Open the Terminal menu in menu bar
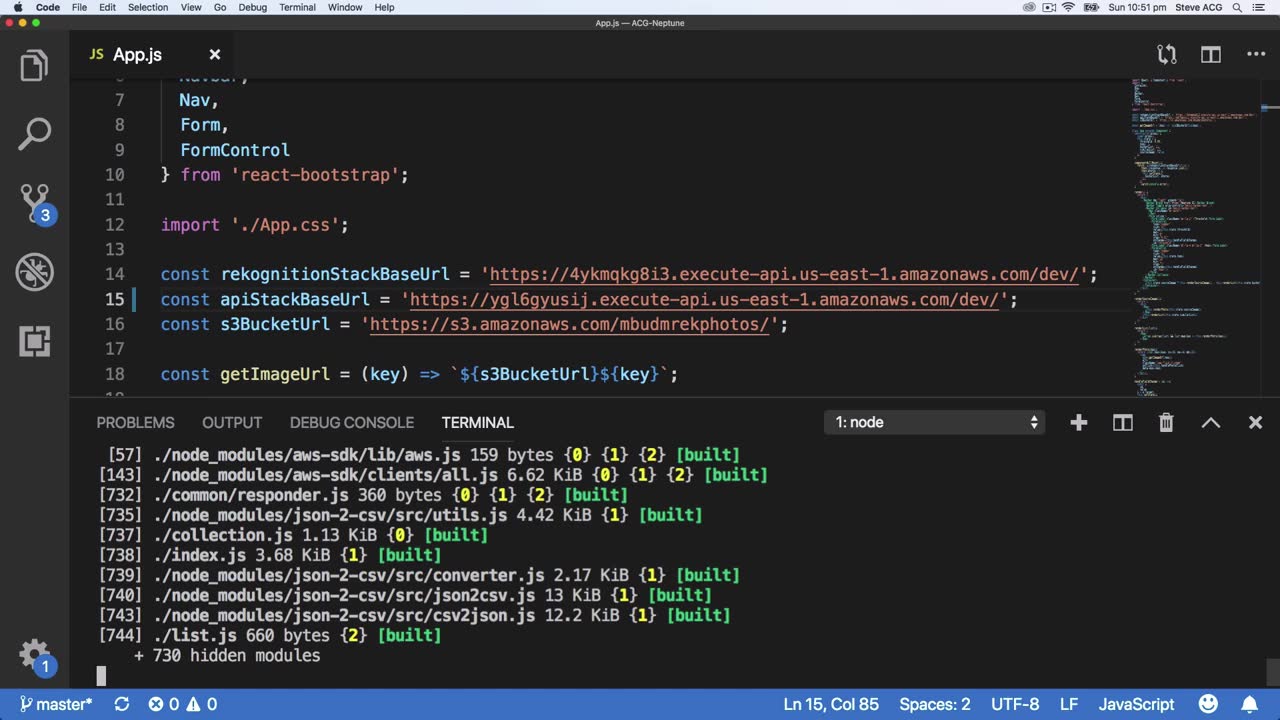Viewport: 1280px width, 720px height. pos(297,7)
